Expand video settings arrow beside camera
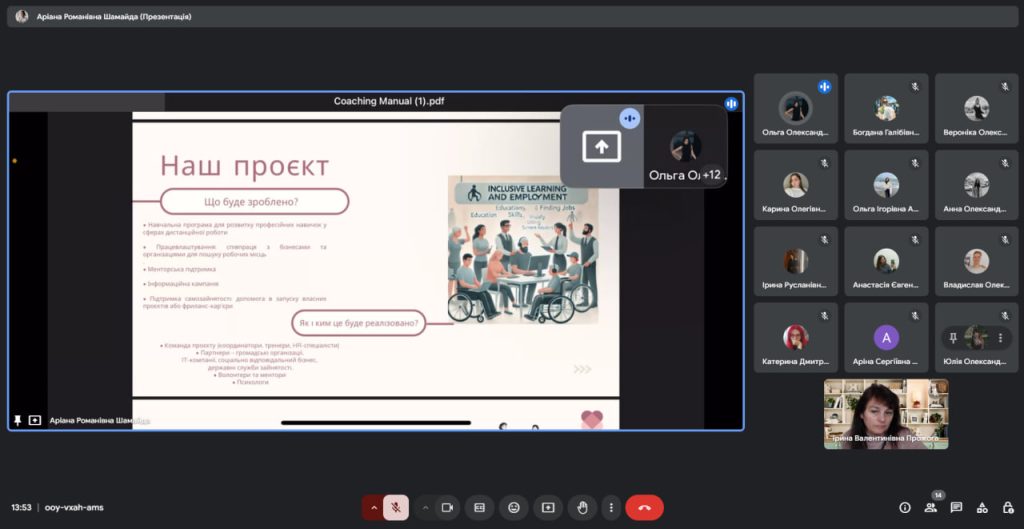Viewport: 1024px width, 529px height. [425, 508]
